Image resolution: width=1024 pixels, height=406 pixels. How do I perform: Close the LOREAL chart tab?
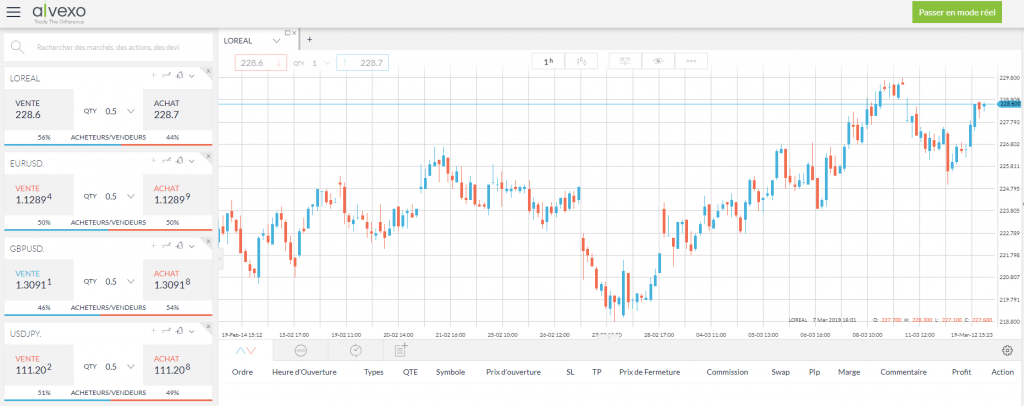click(x=294, y=32)
